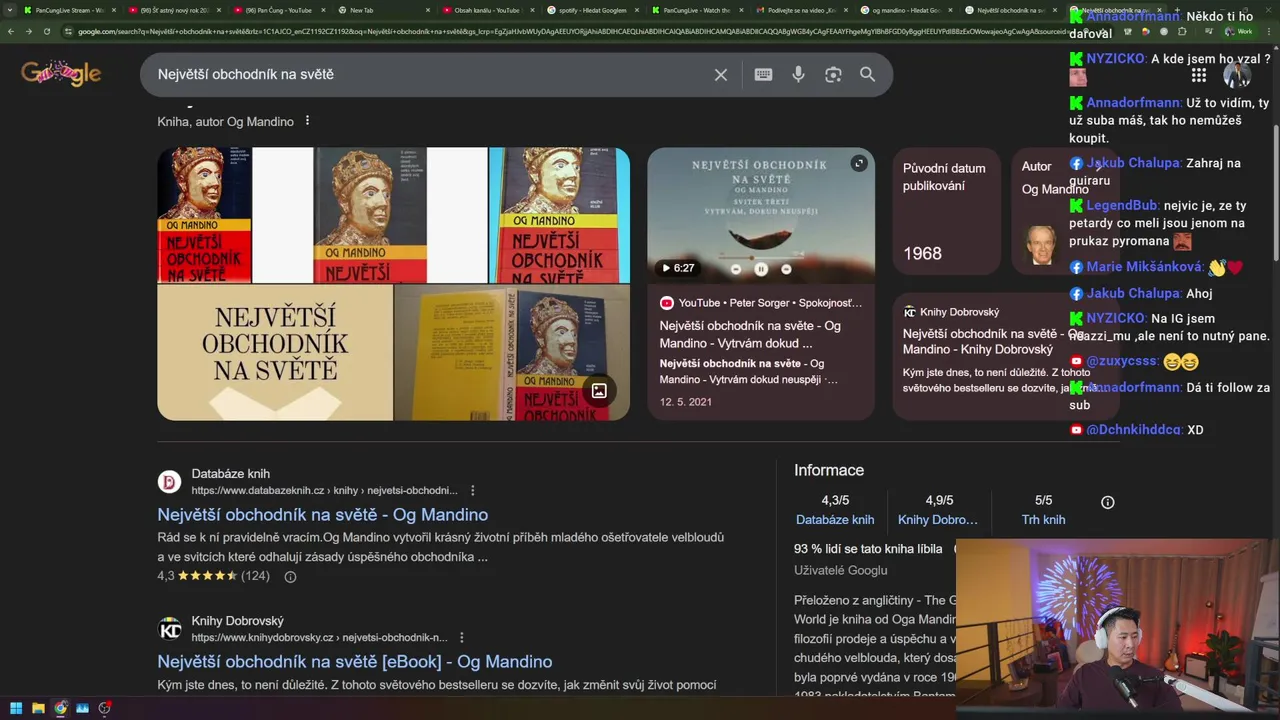
Task: Click chat username NYZICKO in the top message
Action: 1116,59
